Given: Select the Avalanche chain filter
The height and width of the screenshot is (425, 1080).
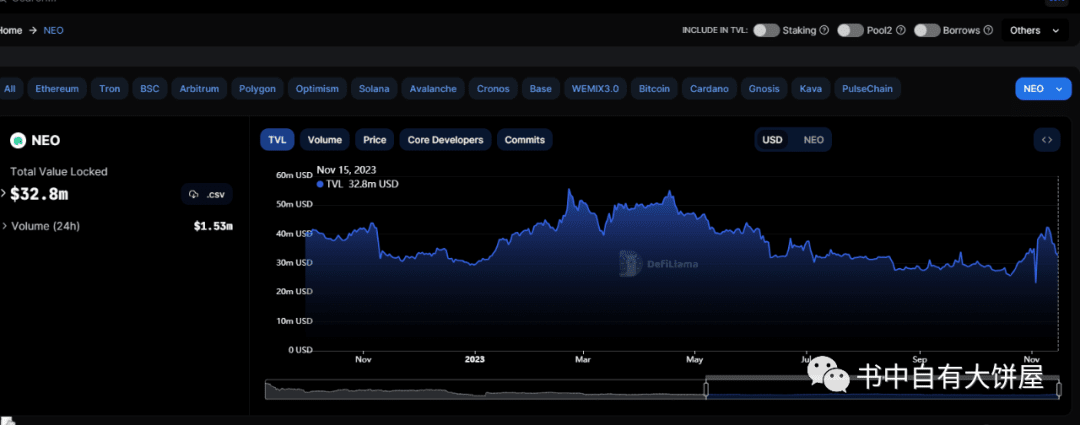Looking at the screenshot, I should [433, 89].
